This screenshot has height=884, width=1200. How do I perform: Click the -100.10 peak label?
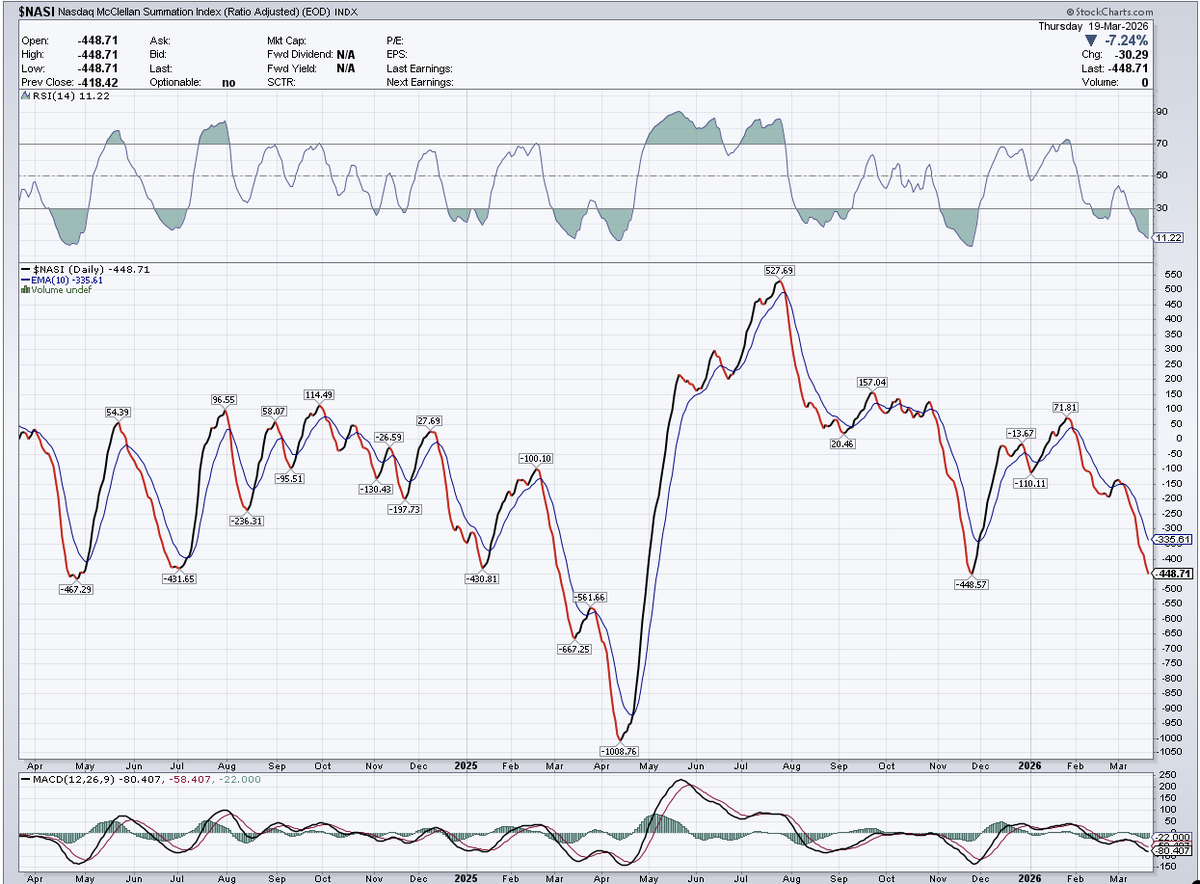pos(537,458)
